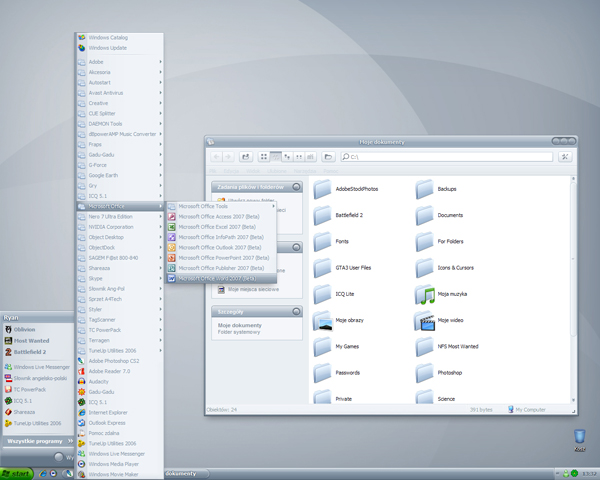600x480 pixels.
Task: Open the Plik menu
Action: coord(213,171)
